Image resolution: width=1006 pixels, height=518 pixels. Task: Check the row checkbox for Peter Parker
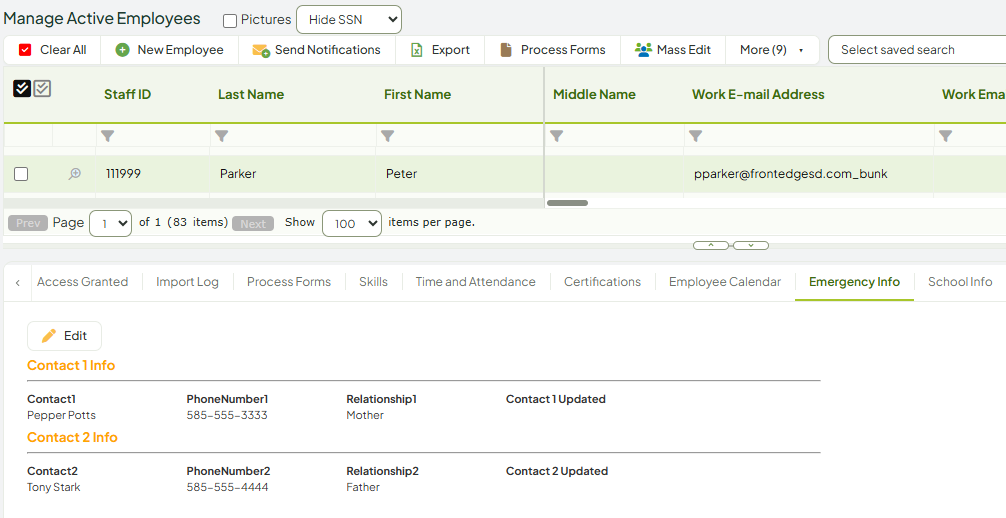[21, 174]
